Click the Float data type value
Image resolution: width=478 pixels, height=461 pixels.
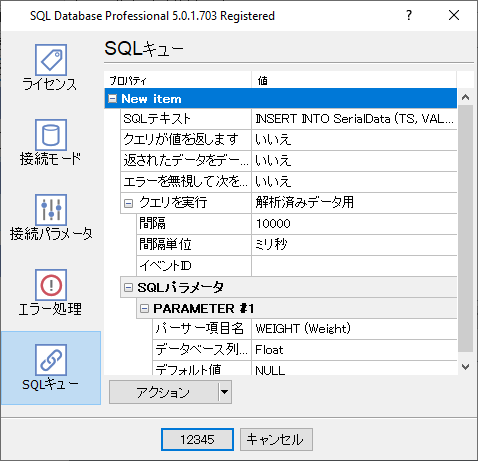pyautogui.click(x=354, y=350)
